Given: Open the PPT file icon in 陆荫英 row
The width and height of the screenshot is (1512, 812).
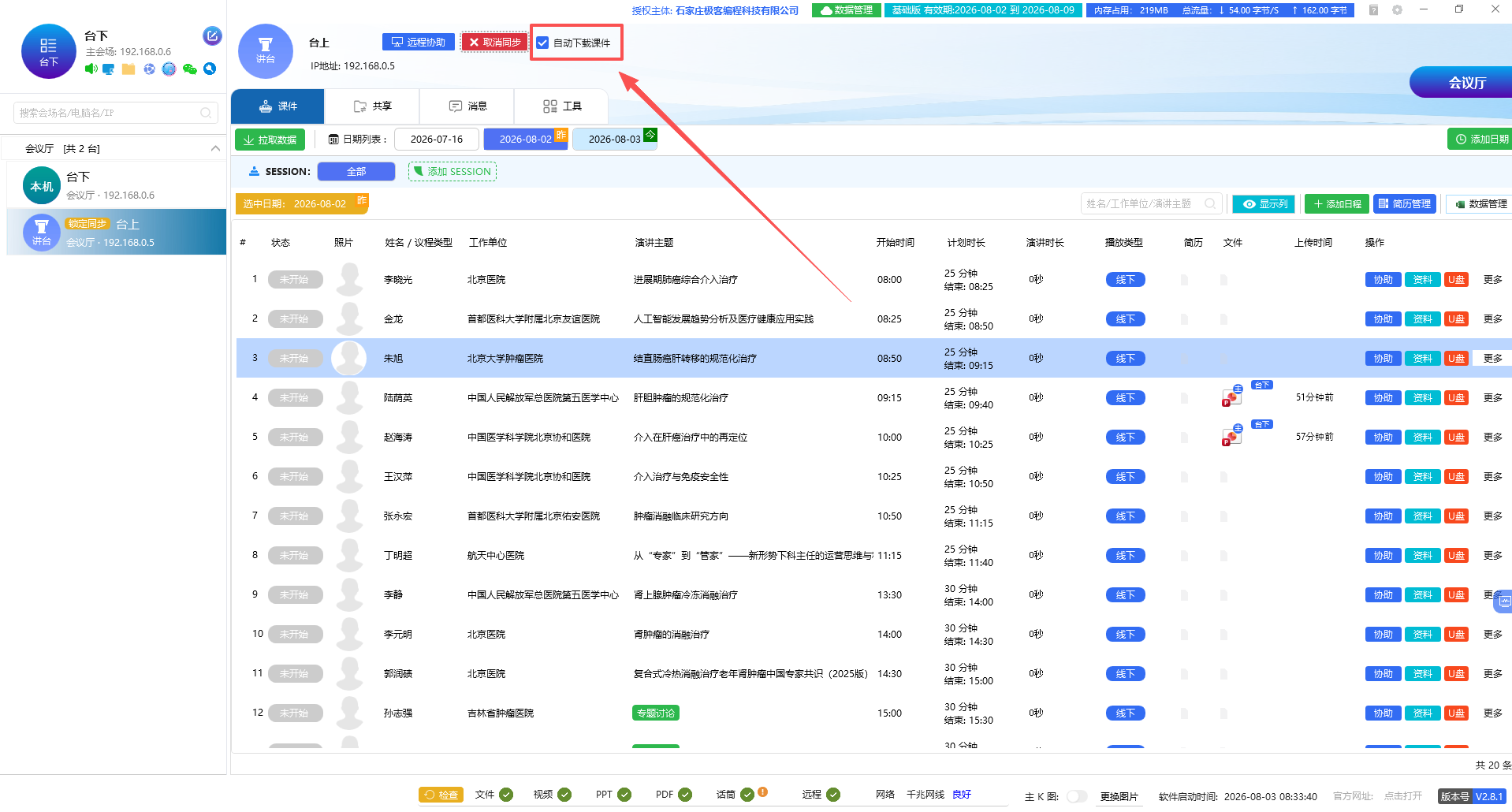Looking at the screenshot, I should click(x=1232, y=396).
